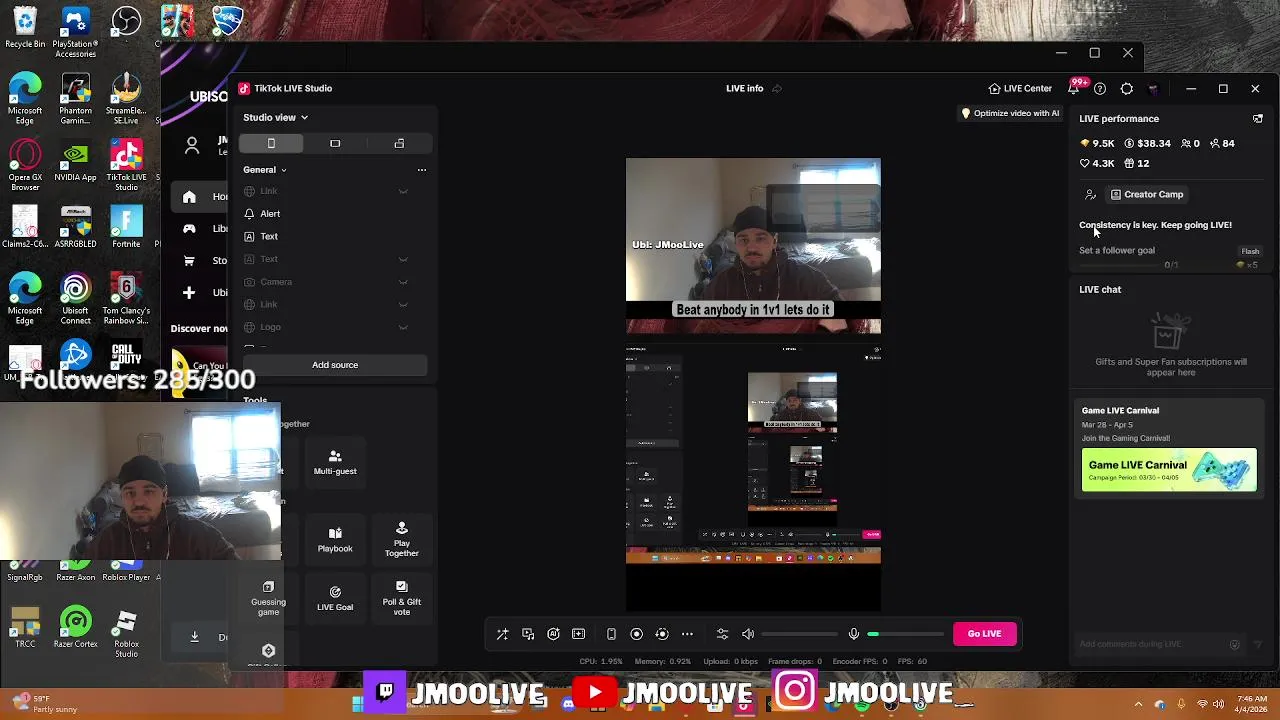Open scene options ellipsis next to General
This screenshot has width=1280, height=720.
click(422, 170)
